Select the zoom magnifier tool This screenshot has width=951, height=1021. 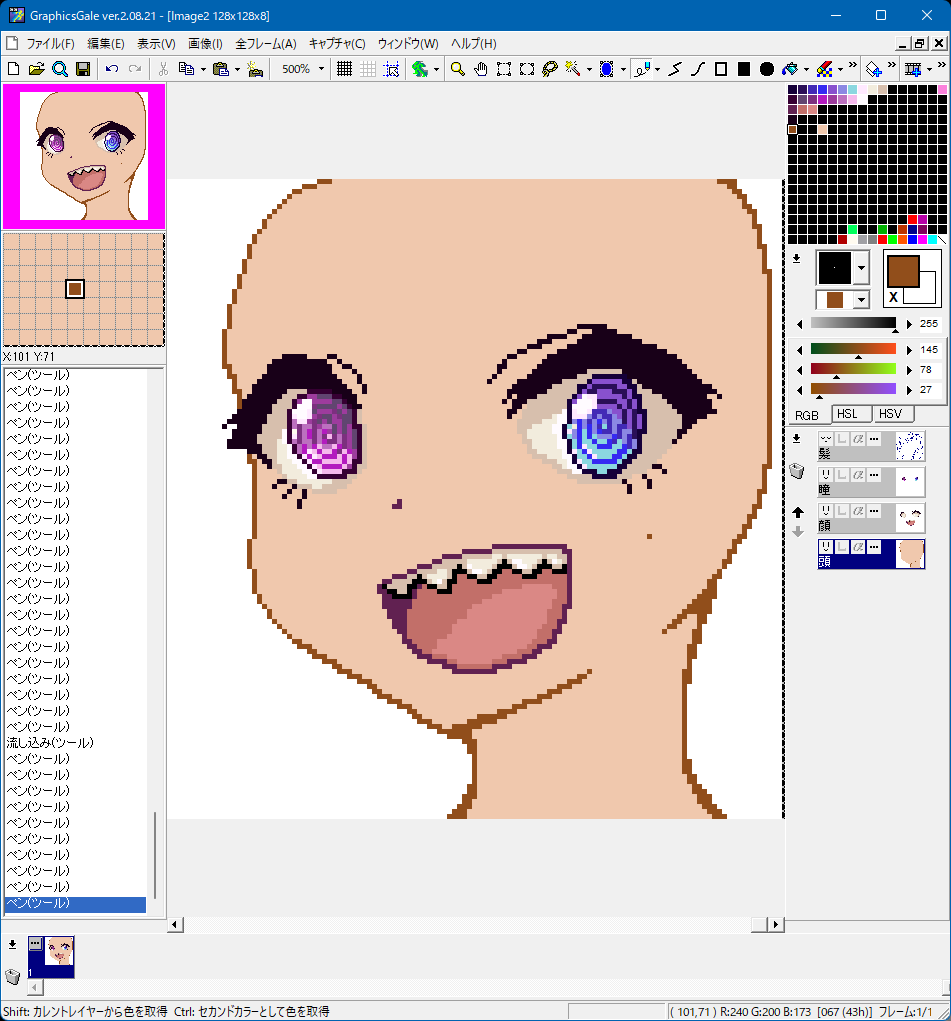tap(458, 69)
